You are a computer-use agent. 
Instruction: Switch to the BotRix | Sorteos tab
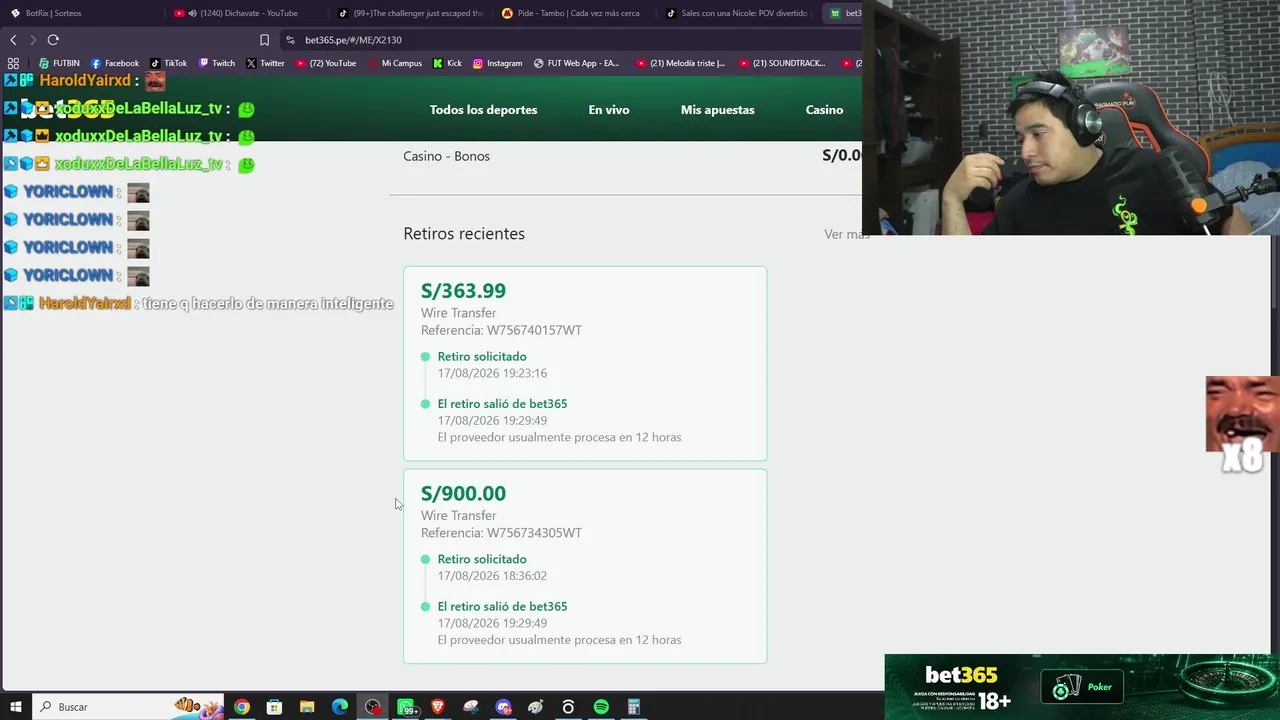point(80,13)
